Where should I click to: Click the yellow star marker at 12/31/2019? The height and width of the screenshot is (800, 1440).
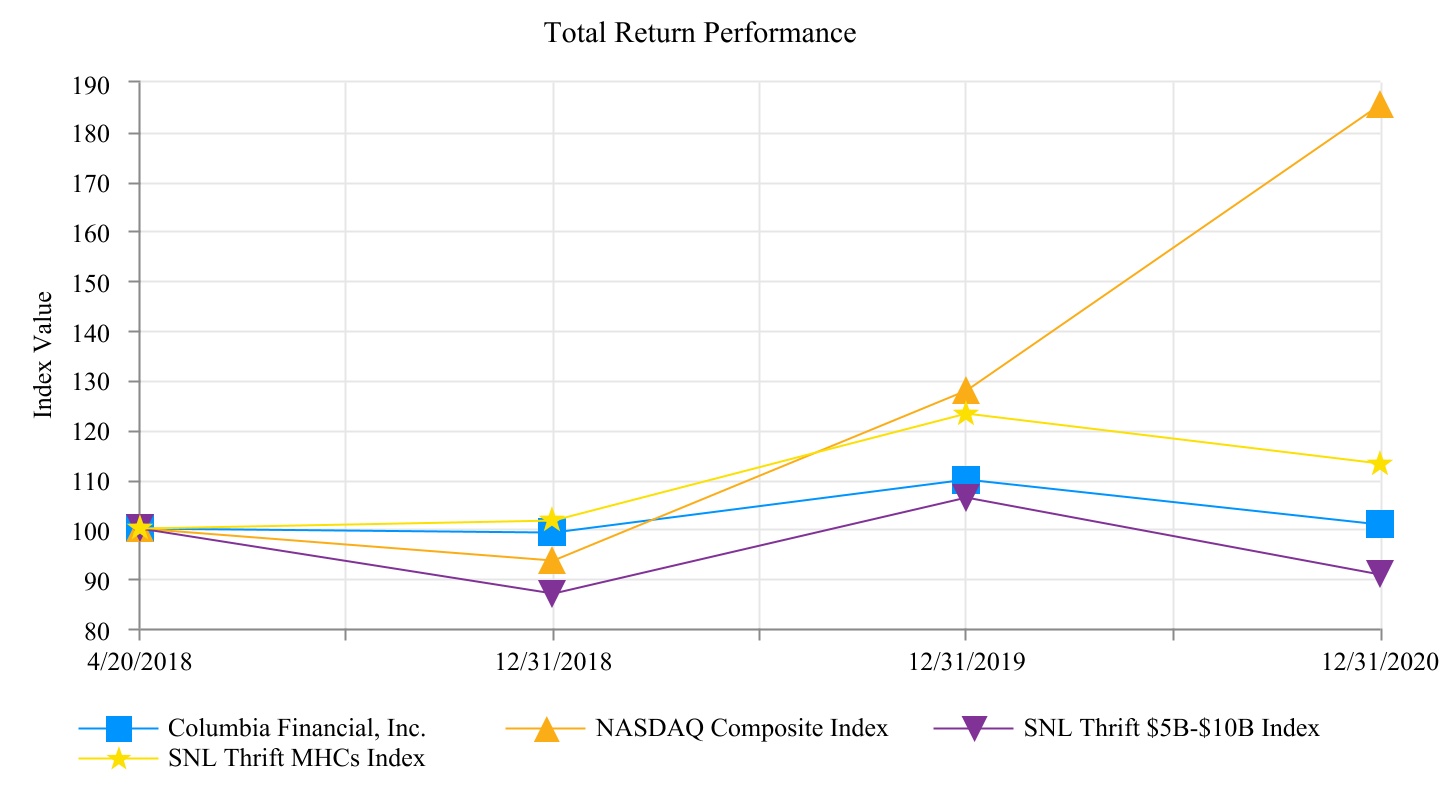point(966,413)
